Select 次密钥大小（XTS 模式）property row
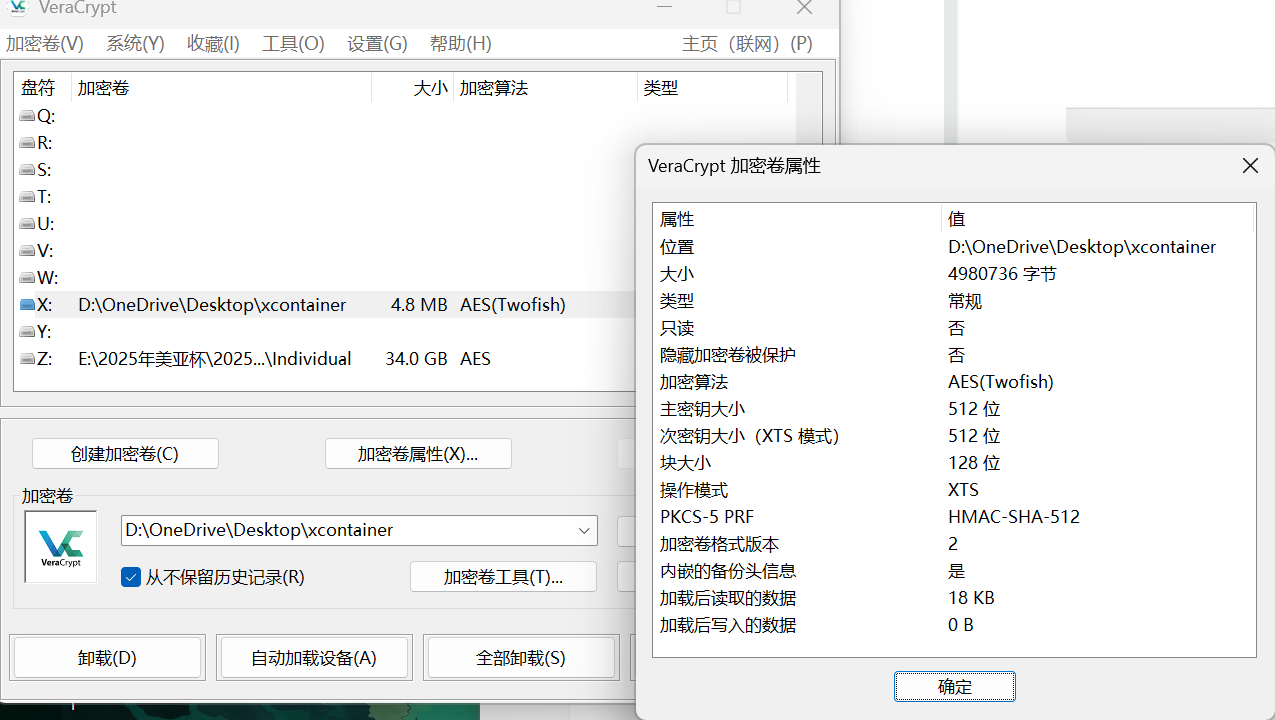This screenshot has width=1275, height=720. [955, 436]
